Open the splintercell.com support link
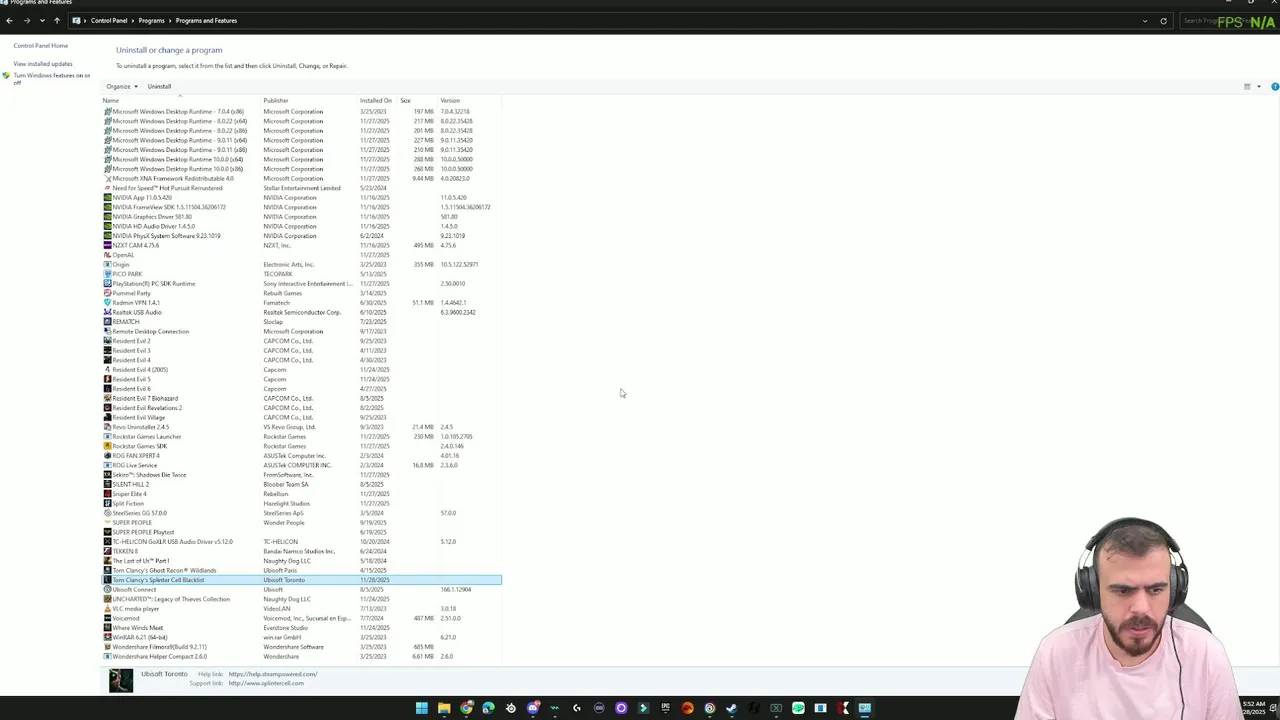1280x720 pixels. (266, 684)
